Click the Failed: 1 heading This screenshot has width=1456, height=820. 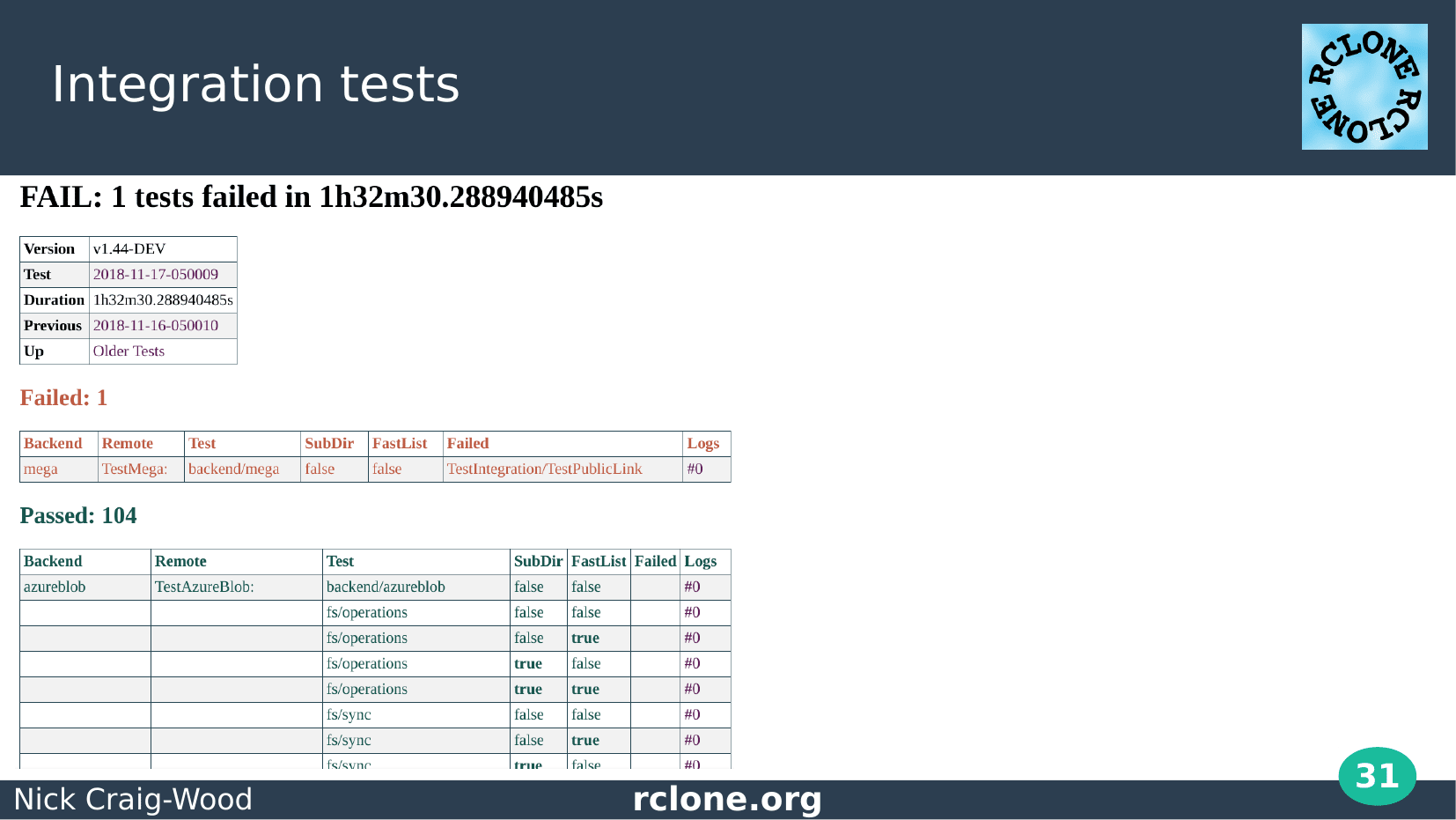[63, 398]
